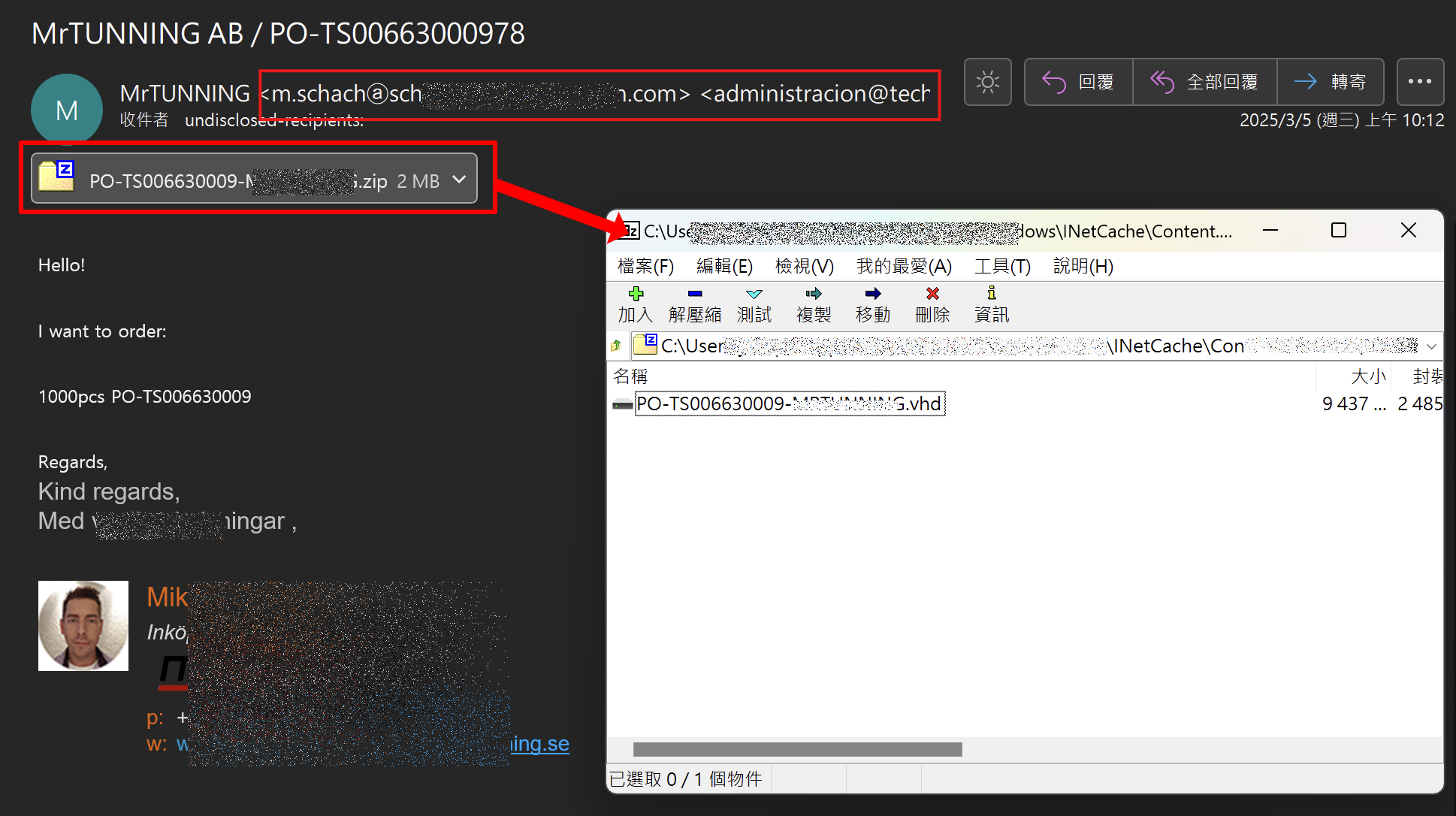Click the line 1000pcs PO-TS006630009
This screenshot has height=816, width=1456.
click(145, 397)
